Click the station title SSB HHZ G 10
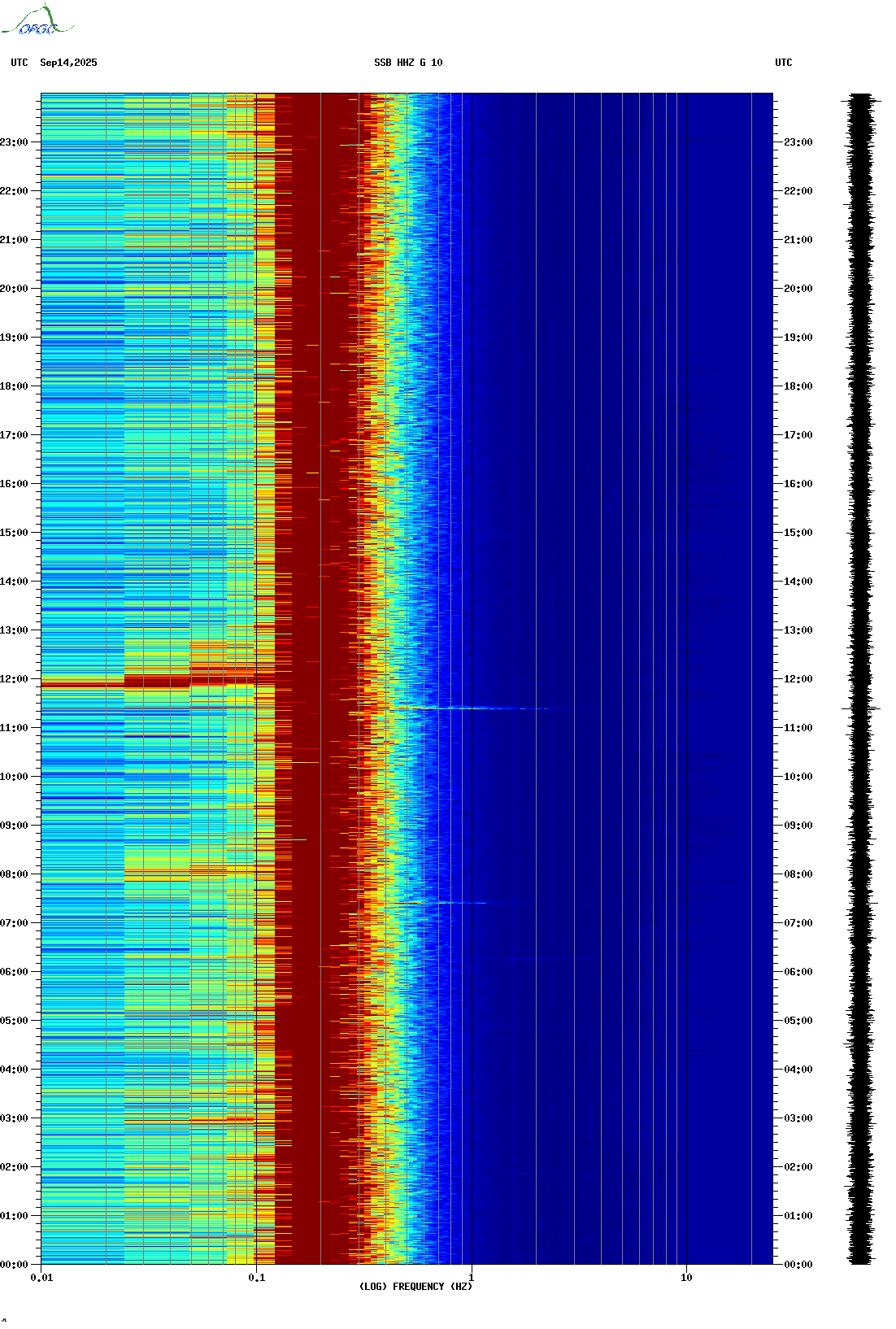Viewport: 896px width, 1329px height. (x=408, y=63)
